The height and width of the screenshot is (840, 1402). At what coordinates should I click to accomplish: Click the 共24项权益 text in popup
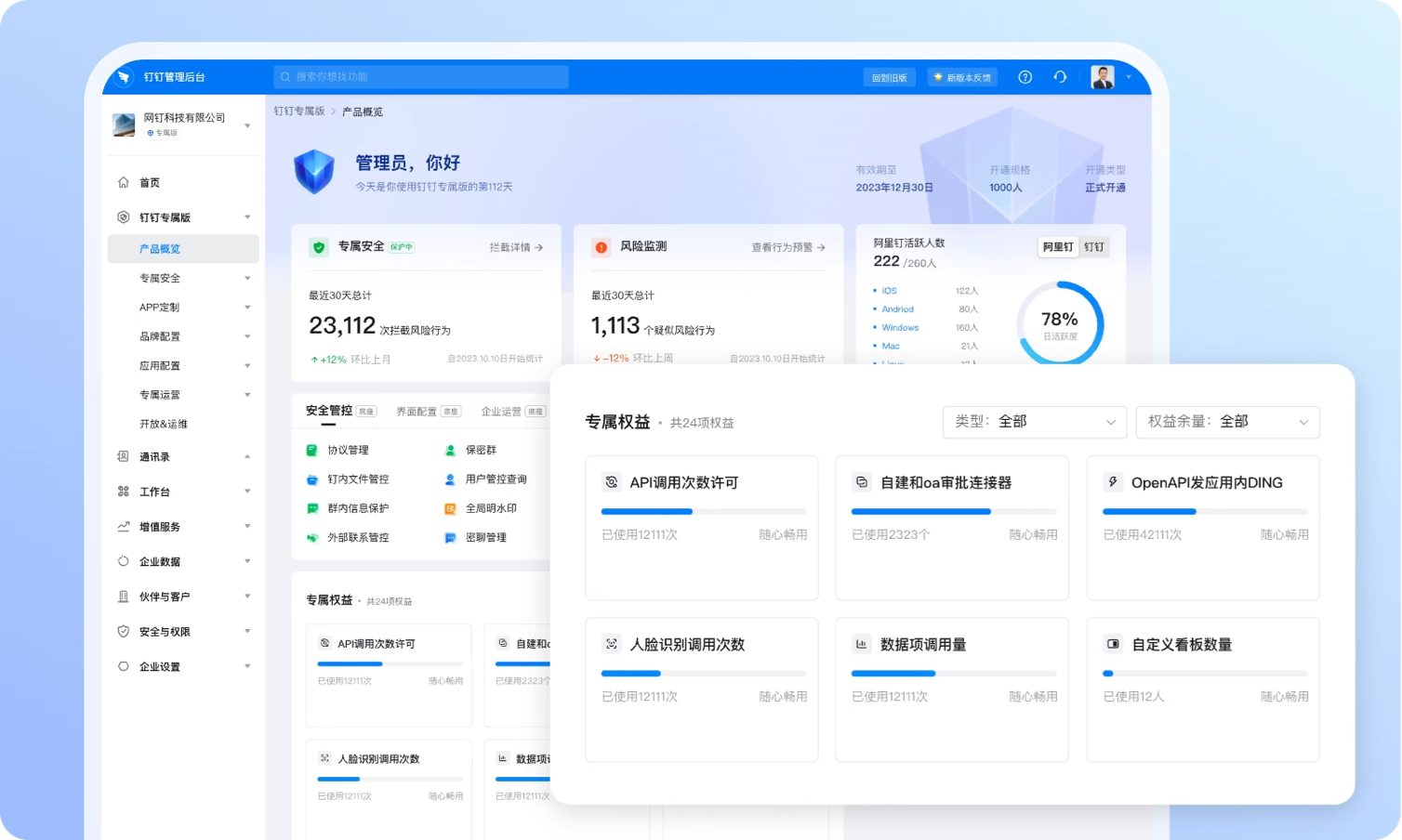coord(702,423)
